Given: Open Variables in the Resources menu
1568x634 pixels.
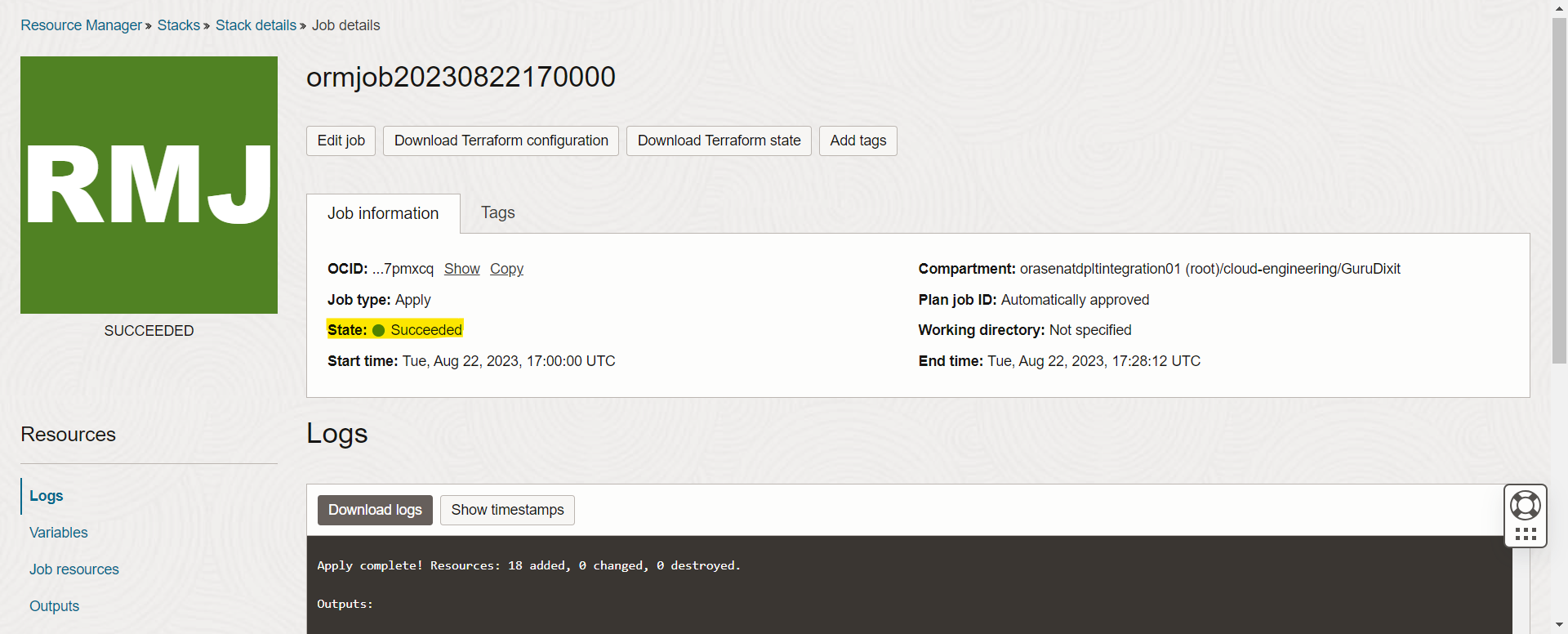Looking at the screenshot, I should click(58, 533).
